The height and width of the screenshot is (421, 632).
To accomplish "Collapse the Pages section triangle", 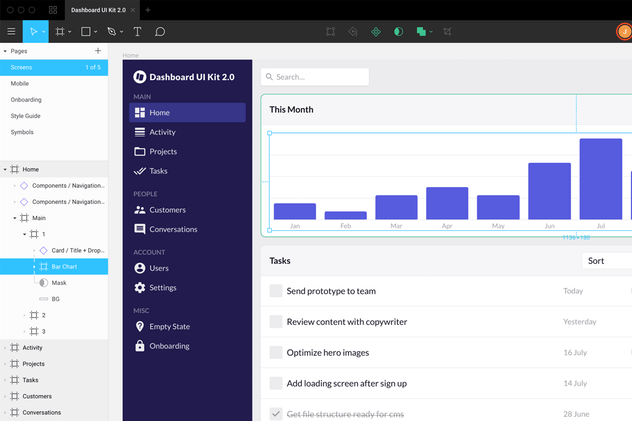I will coord(5,51).
